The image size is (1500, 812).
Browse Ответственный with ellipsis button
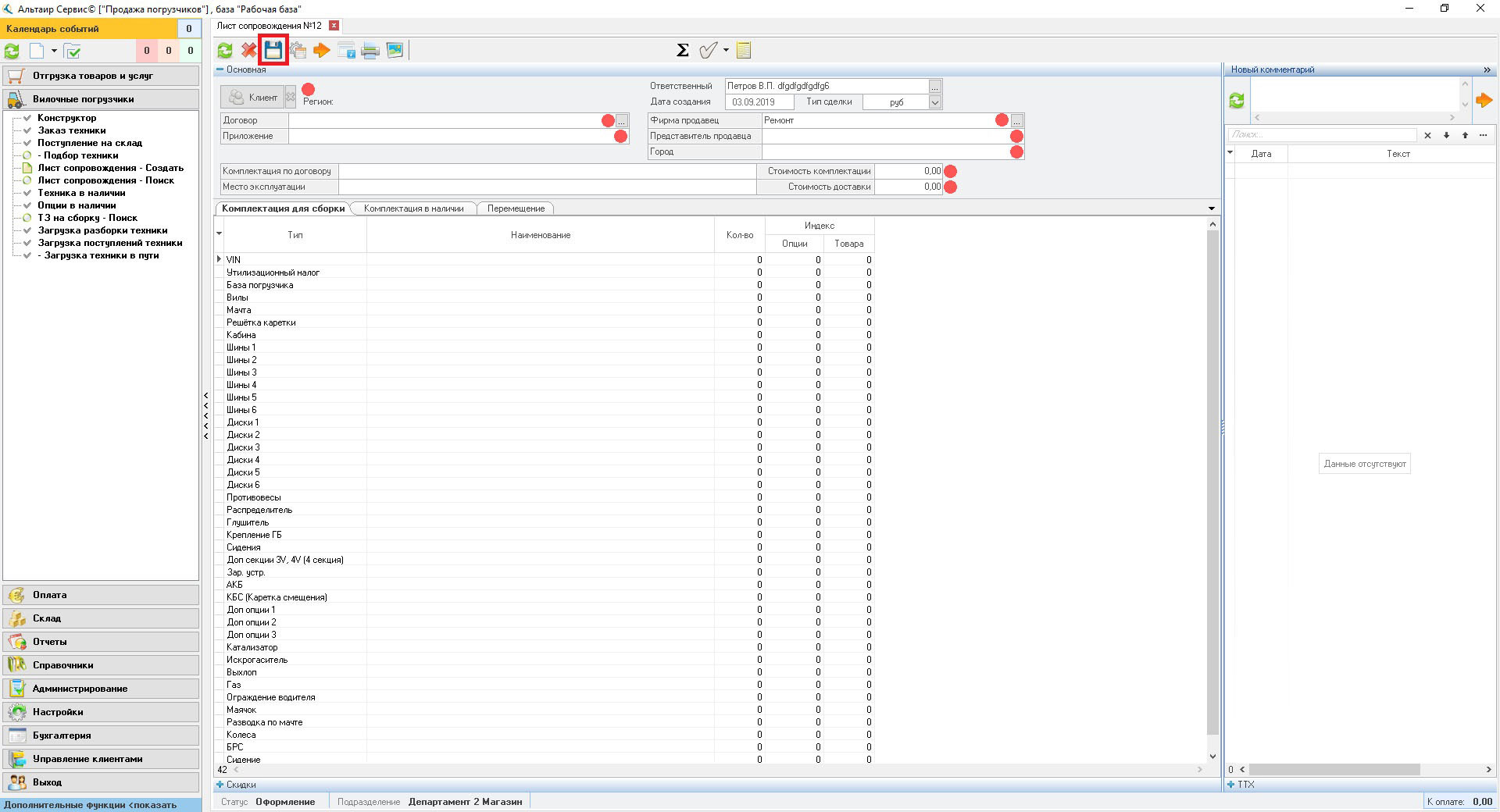point(934,87)
